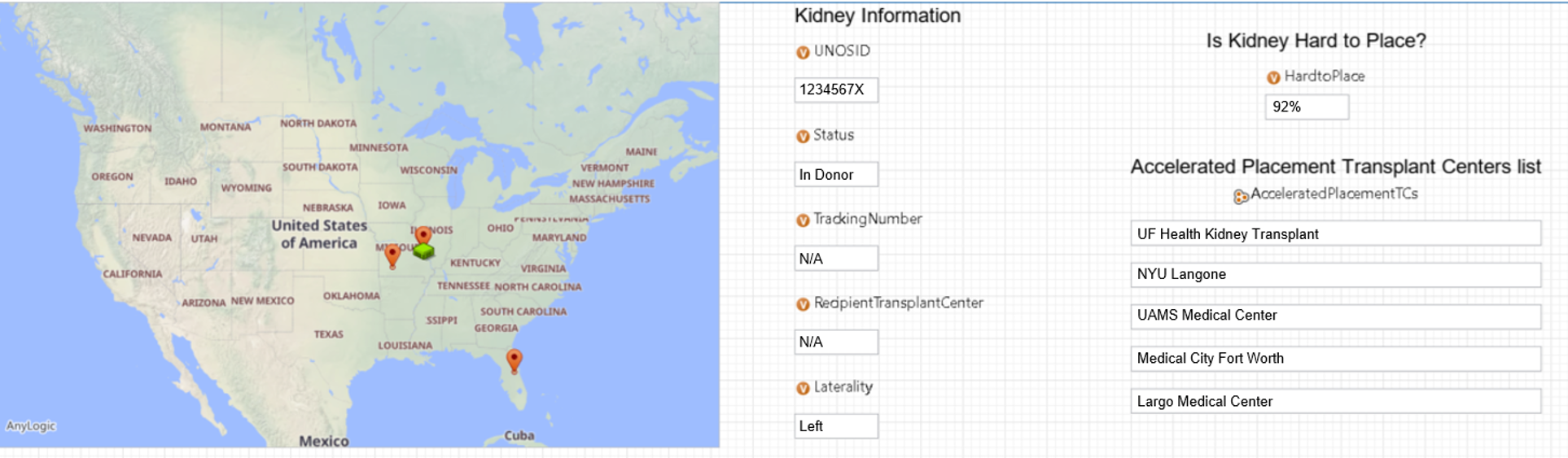Viewport: 1568px width, 458px height.
Task: Click the AcceleratedPlacementTCs collection icon
Action: [1240, 196]
